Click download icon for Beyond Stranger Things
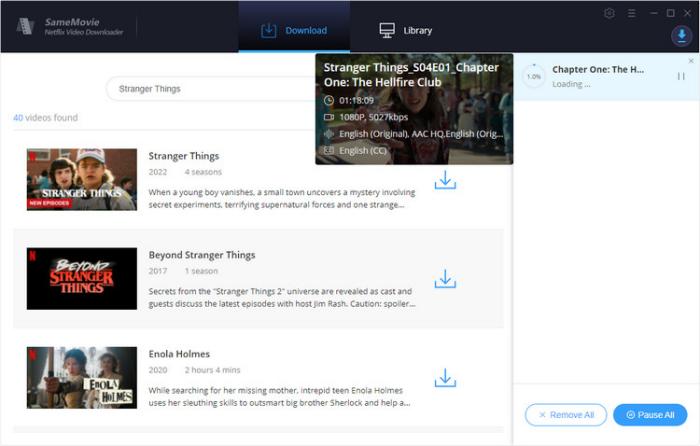700x446 pixels. (445, 279)
